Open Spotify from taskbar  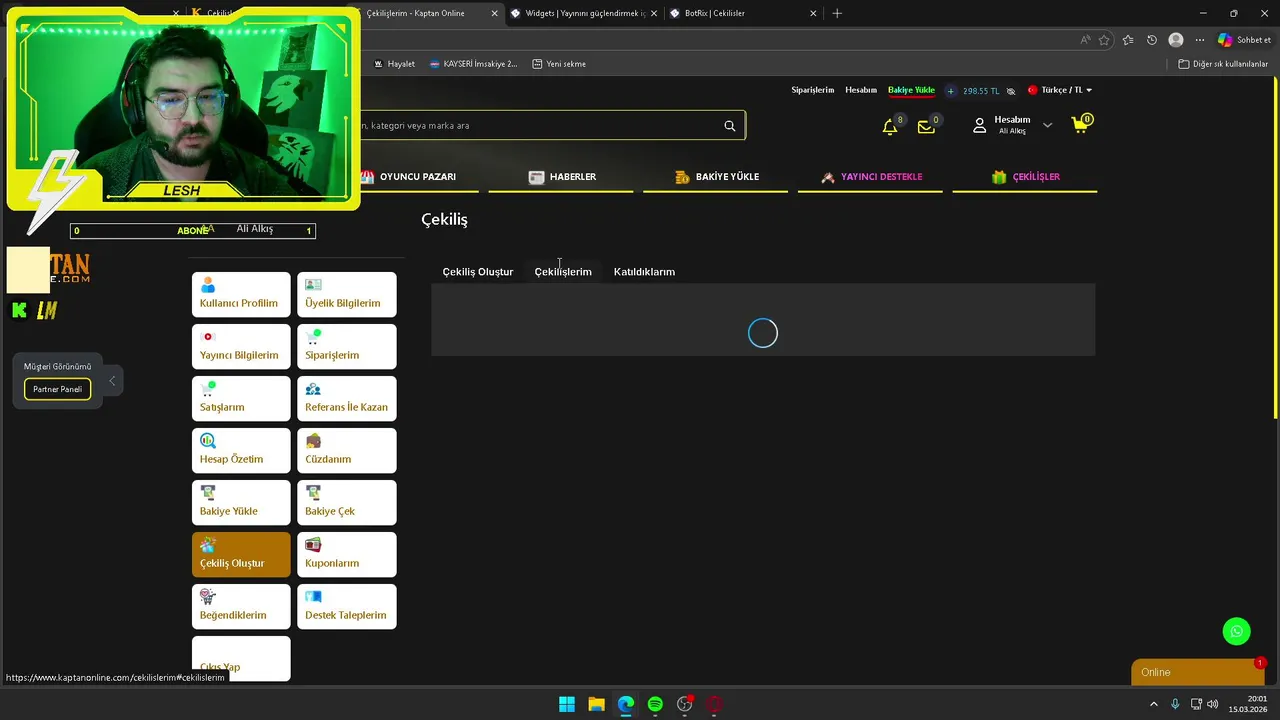pyautogui.click(x=655, y=704)
